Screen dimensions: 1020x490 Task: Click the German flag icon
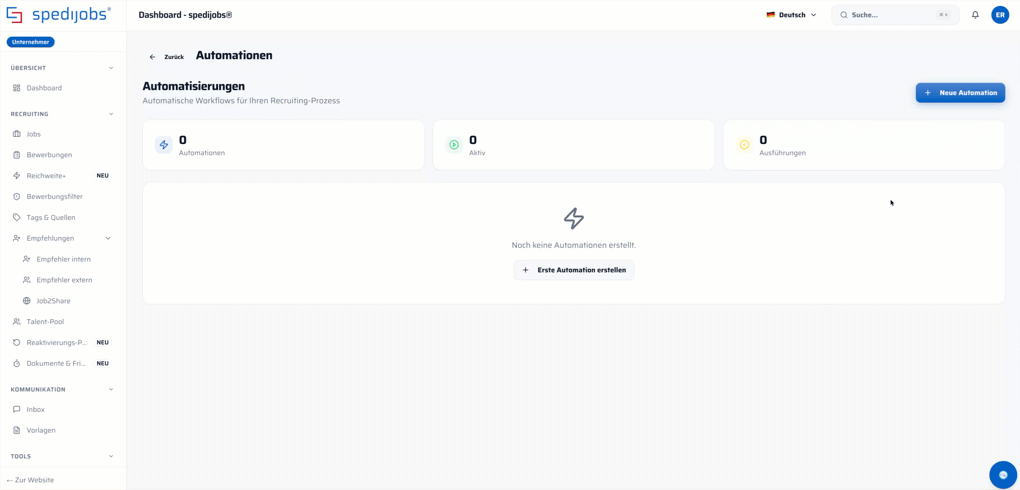771,15
